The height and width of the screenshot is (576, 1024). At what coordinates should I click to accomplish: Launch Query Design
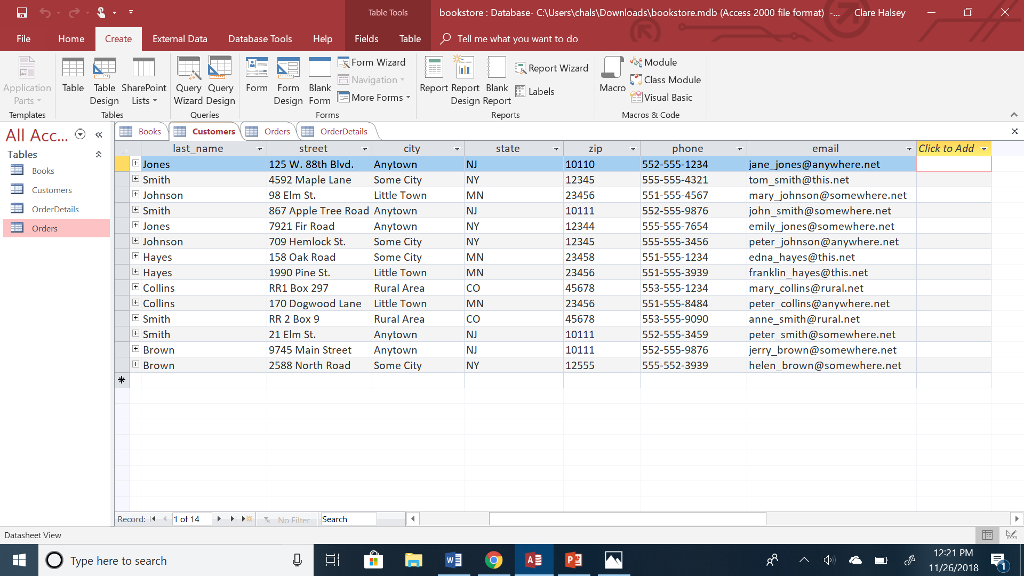(x=220, y=80)
